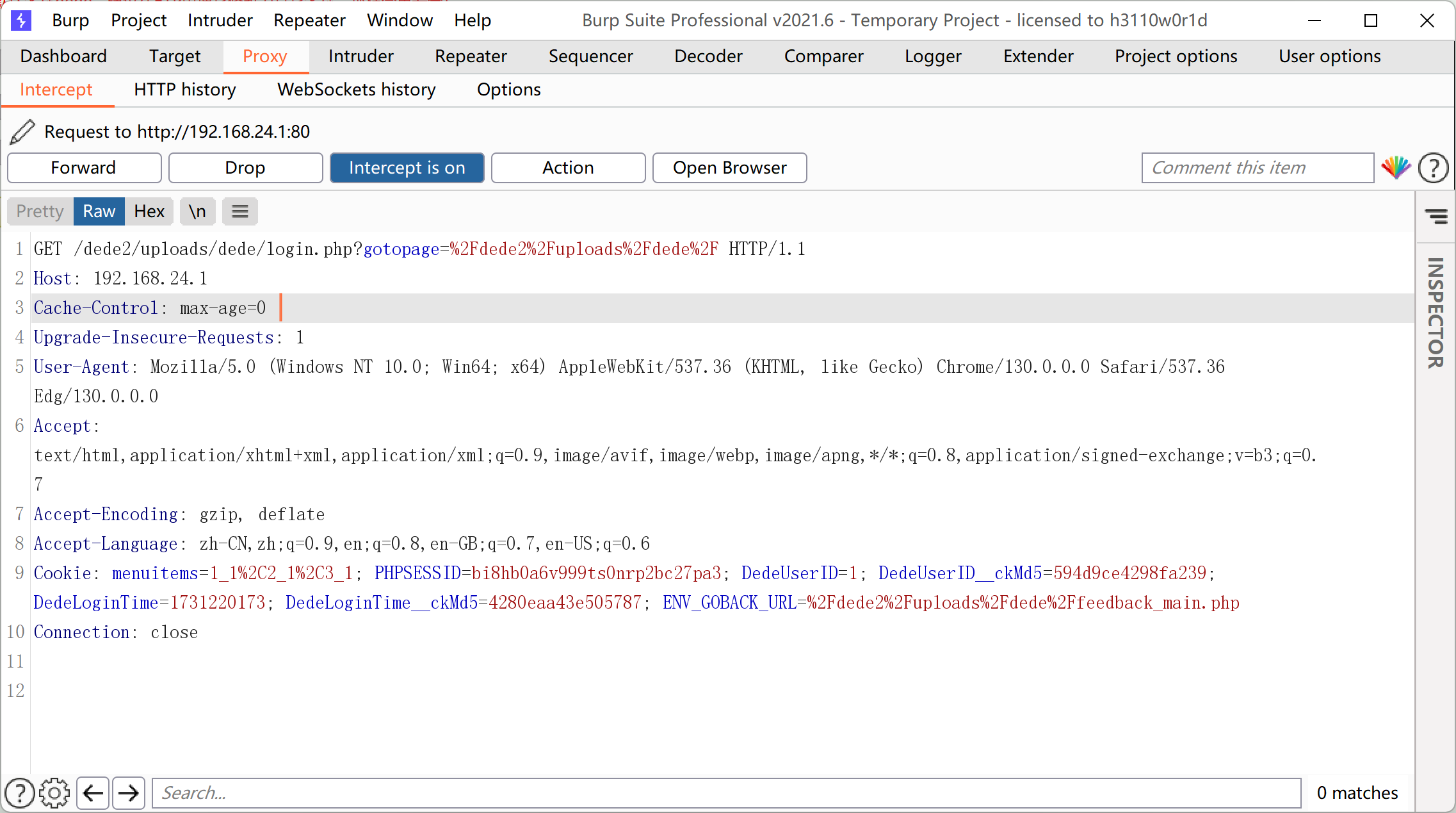1456x813 pixels.
Task: Open the Action dropdown menu
Action: click(569, 168)
